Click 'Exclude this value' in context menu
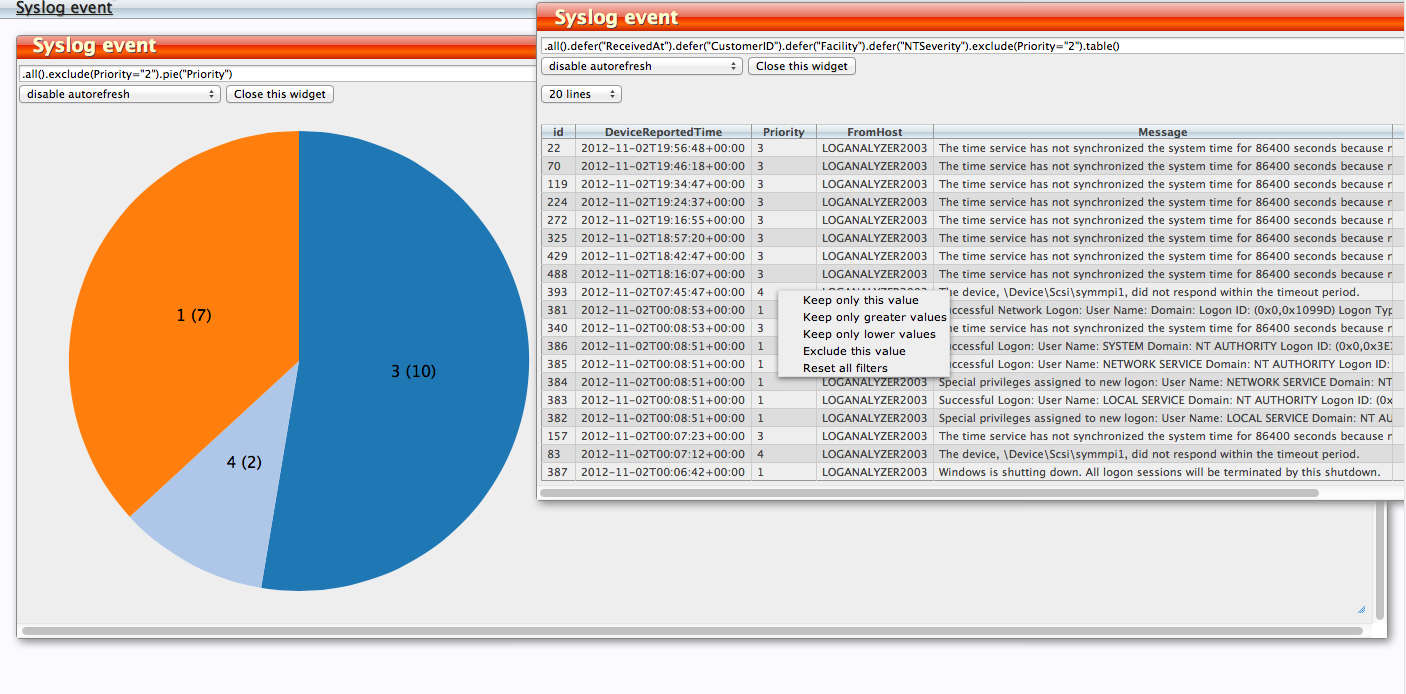1406x694 pixels. 854,351
